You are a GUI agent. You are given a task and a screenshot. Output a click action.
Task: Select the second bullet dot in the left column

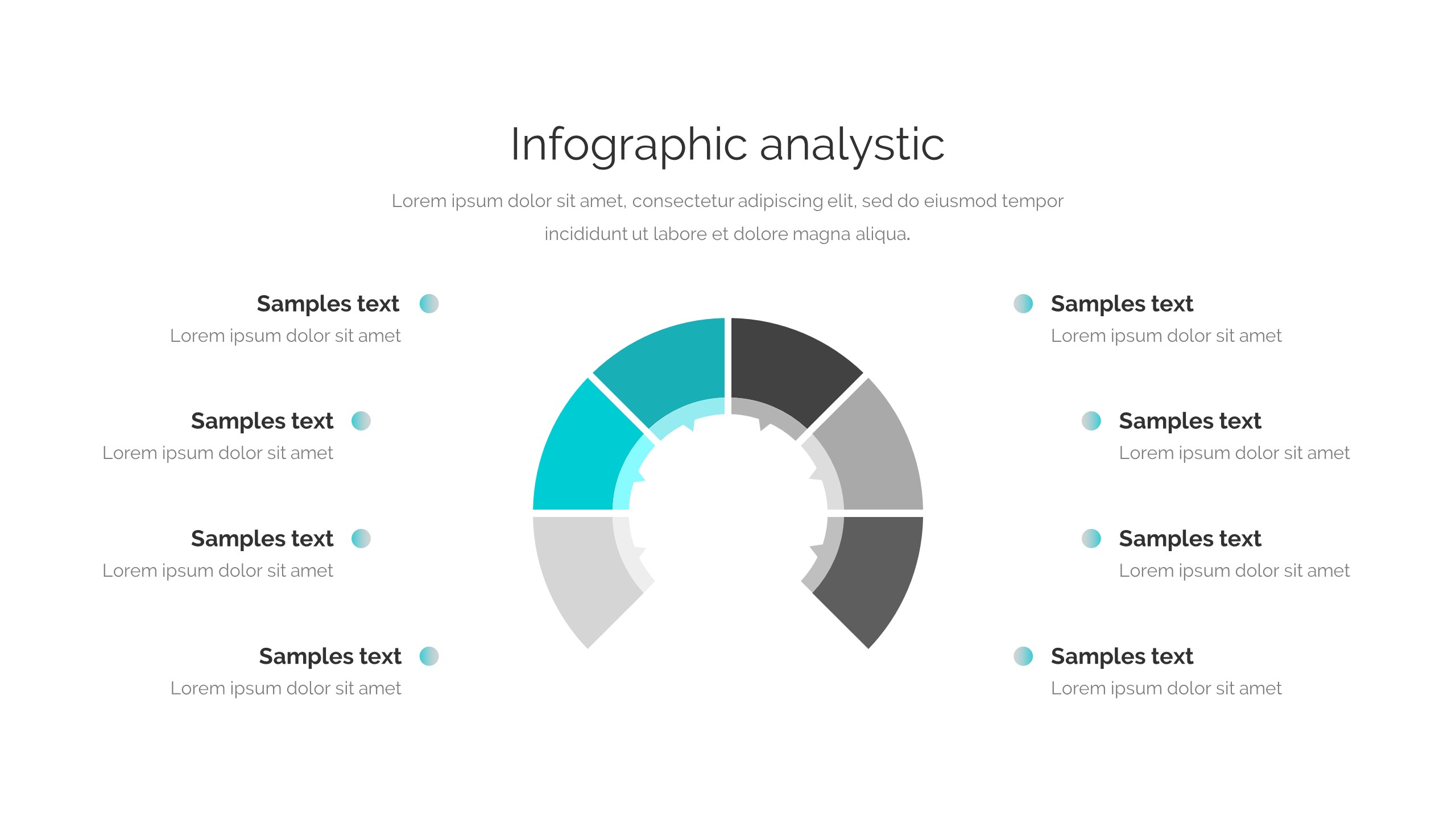click(x=361, y=421)
